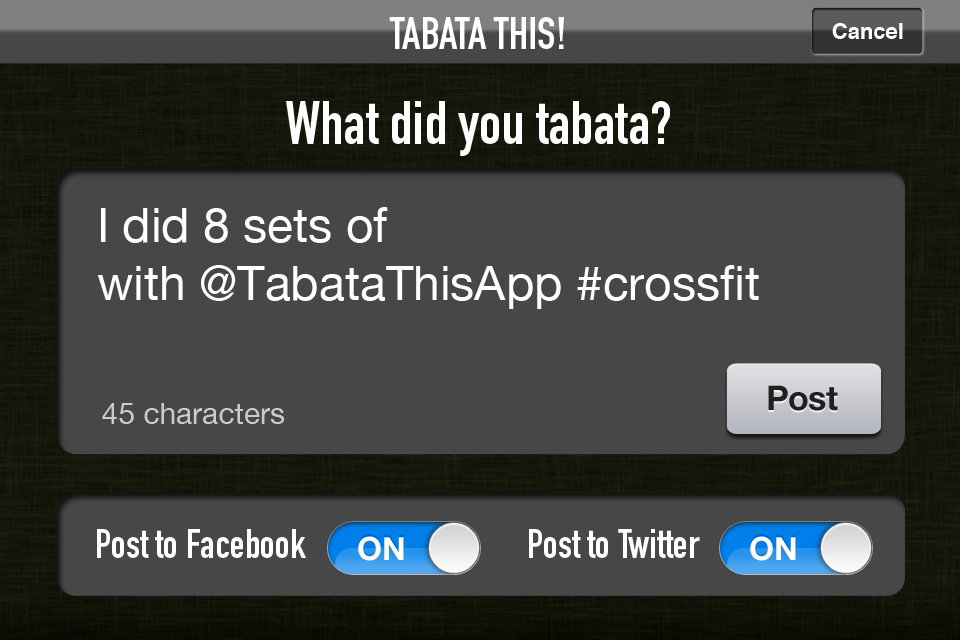The width and height of the screenshot is (960, 640).
Task: Click the blue ON label of Facebook switch
Action: click(381, 549)
